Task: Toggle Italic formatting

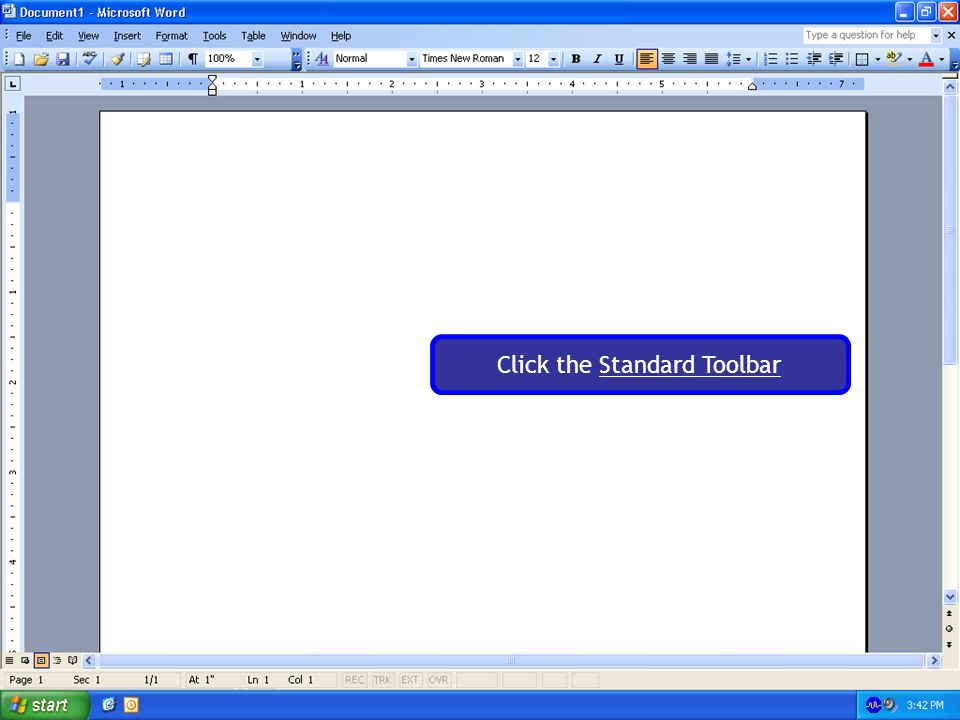Action: (597, 59)
